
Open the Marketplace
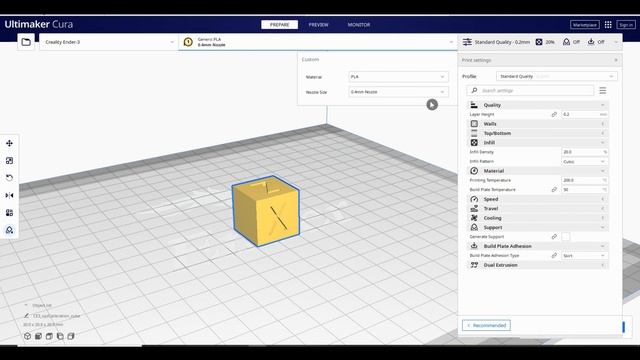pyautogui.click(x=585, y=25)
